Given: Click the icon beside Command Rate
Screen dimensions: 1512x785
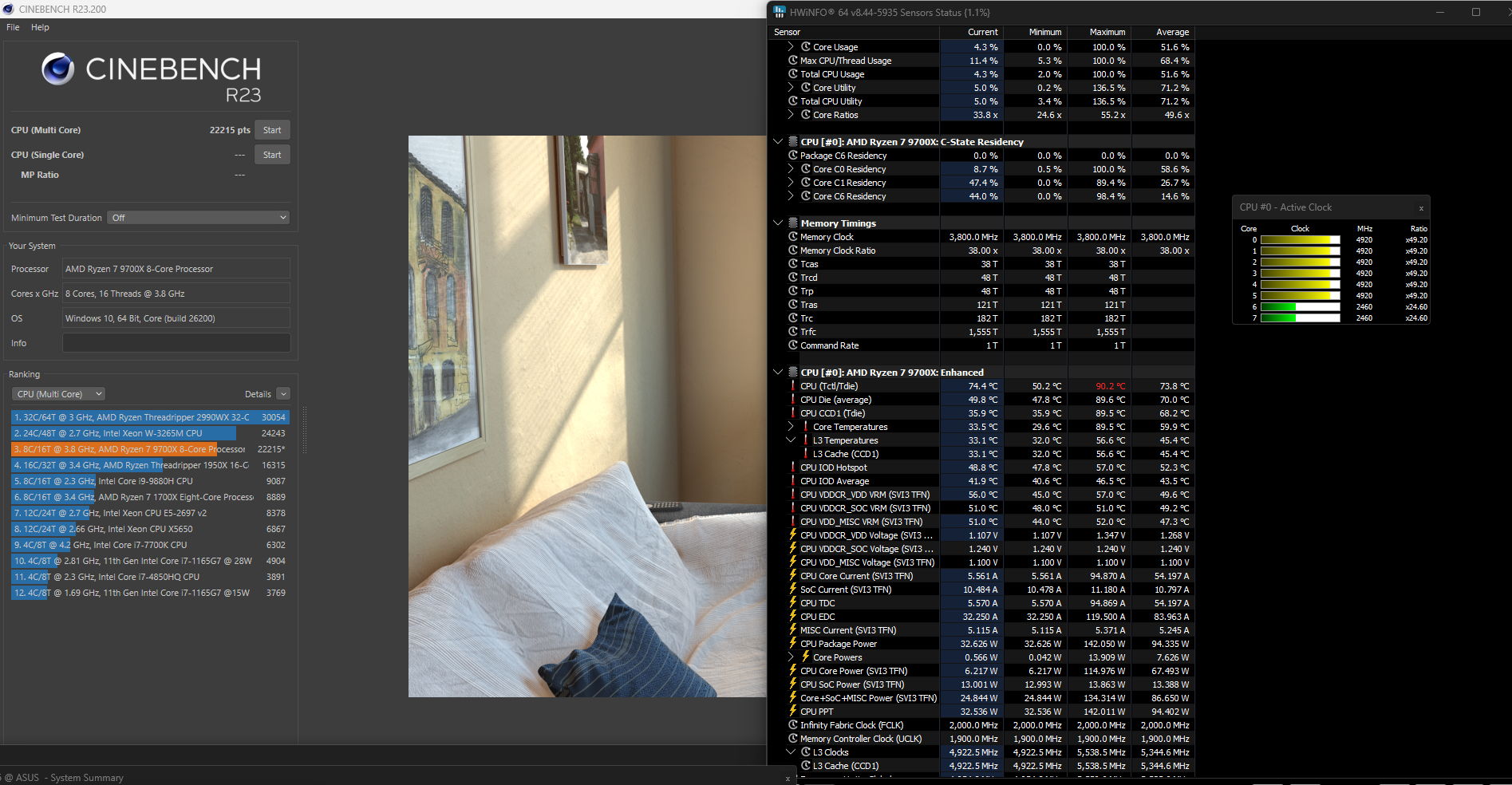Looking at the screenshot, I should tap(793, 345).
